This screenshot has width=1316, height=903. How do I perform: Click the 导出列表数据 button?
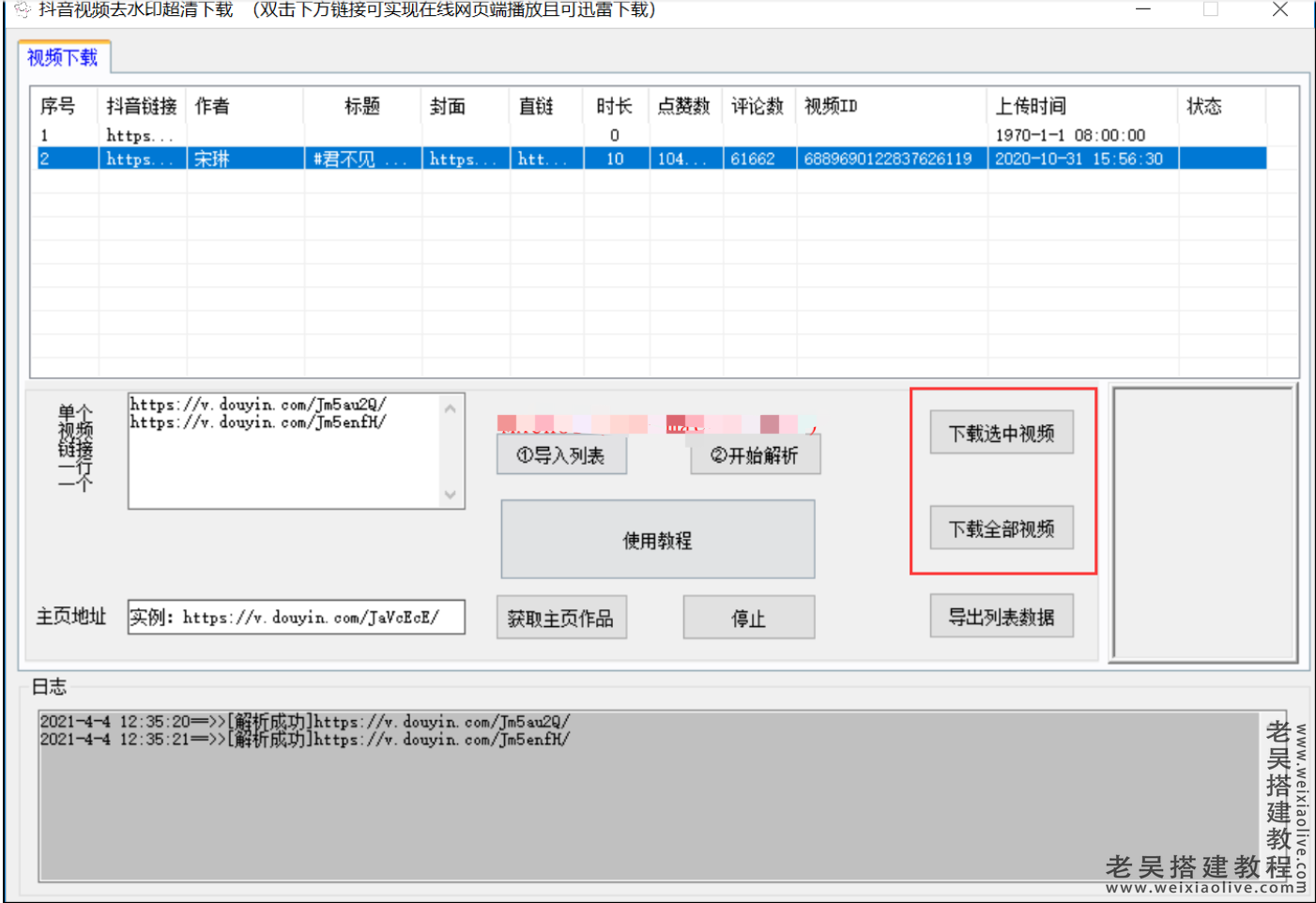pos(1002,617)
